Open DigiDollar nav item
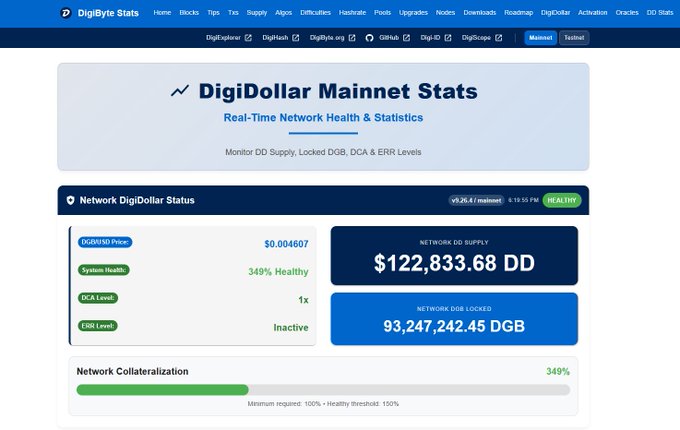 tap(556, 13)
